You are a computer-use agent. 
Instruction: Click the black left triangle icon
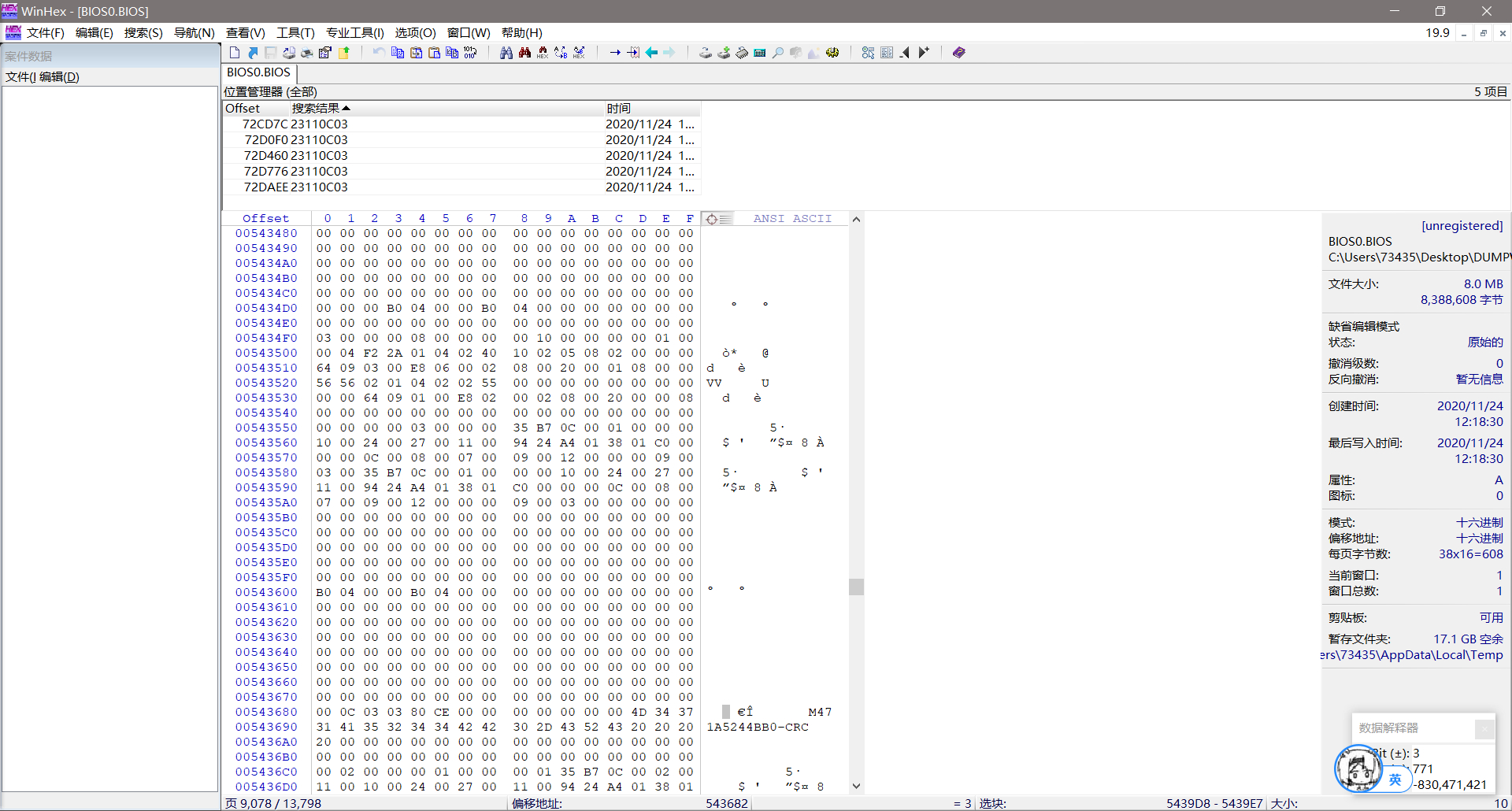[x=905, y=53]
